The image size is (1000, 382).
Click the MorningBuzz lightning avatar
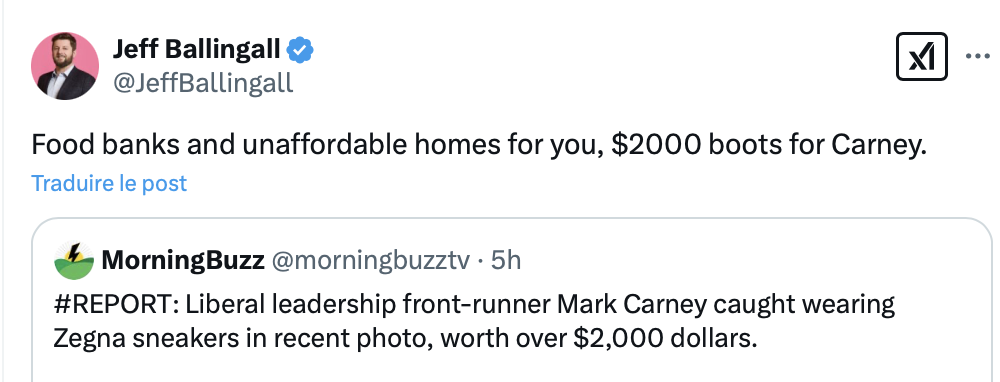[73, 261]
